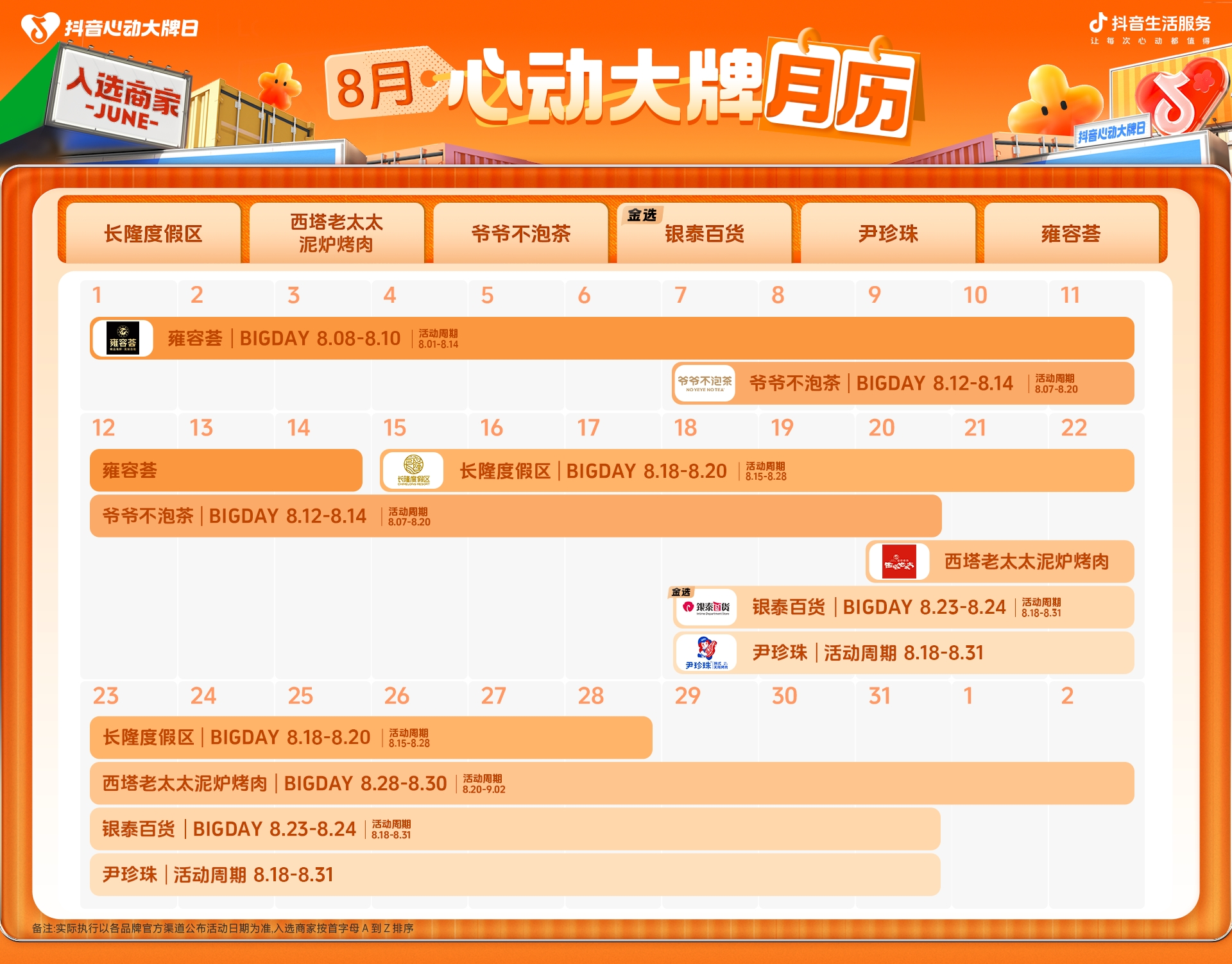
Task: Select the 银泰百货 tab
Action: click(x=705, y=233)
